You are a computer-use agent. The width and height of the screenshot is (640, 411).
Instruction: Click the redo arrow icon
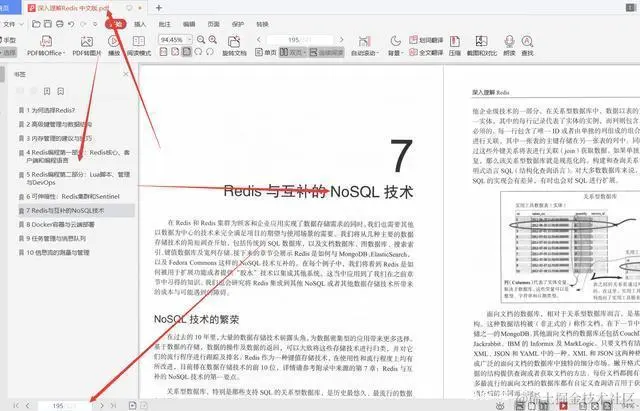(83, 24)
